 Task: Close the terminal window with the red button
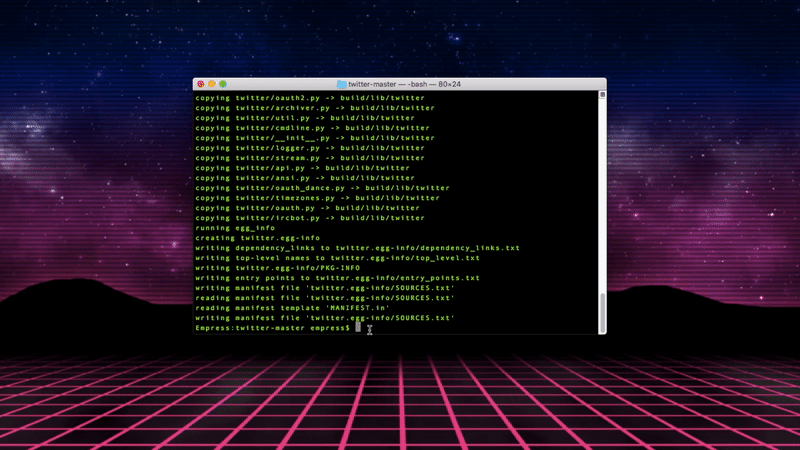(201, 84)
